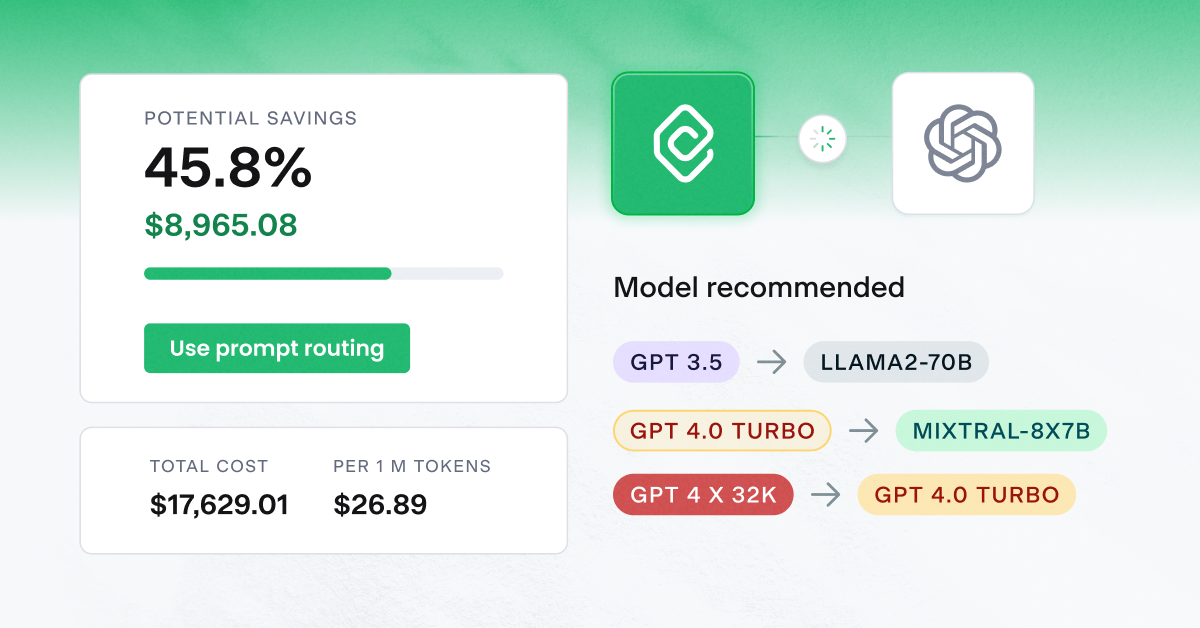Click the arrow next to GPT 3.5
Viewport: 1200px width, 628px height.
point(772,362)
